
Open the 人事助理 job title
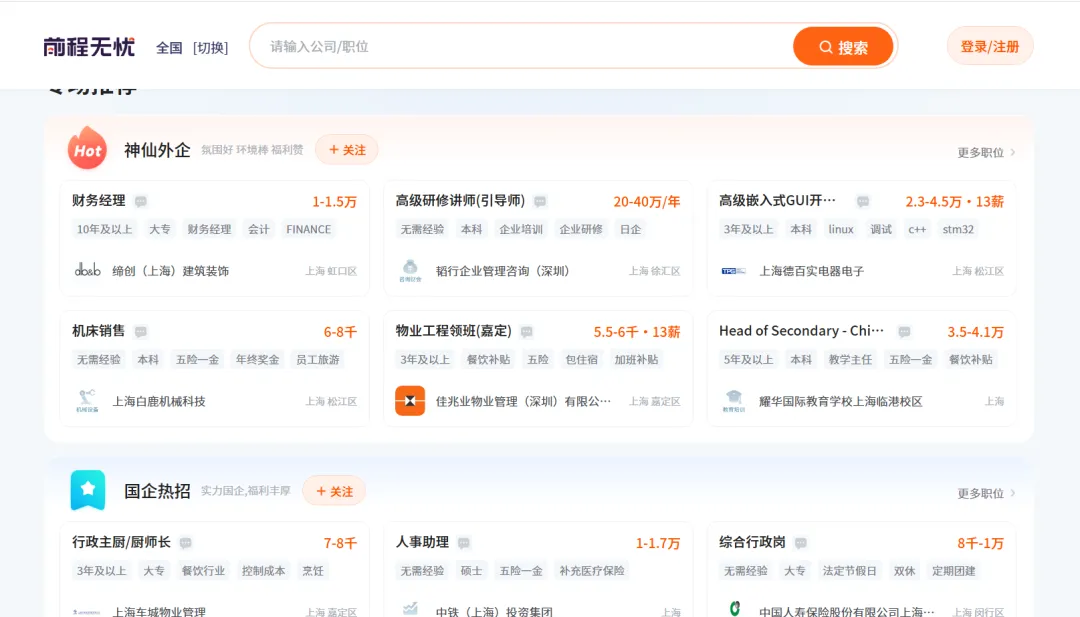[422, 542]
